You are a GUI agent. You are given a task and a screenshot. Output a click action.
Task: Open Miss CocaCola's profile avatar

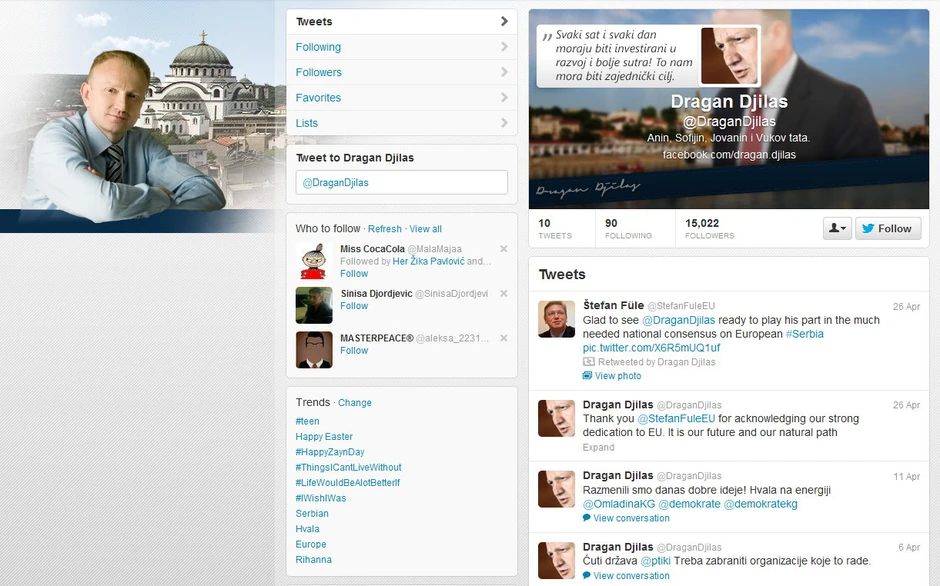(314, 261)
